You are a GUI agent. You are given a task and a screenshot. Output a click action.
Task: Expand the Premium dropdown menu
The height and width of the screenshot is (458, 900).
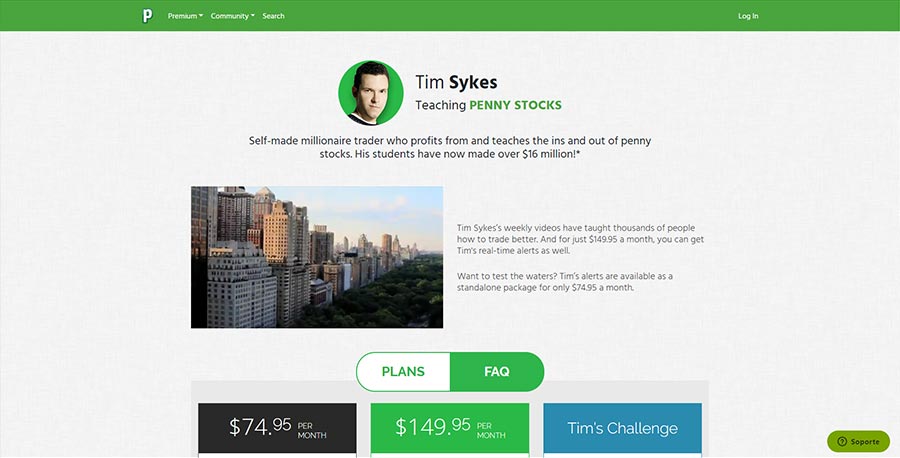[185, 16]
